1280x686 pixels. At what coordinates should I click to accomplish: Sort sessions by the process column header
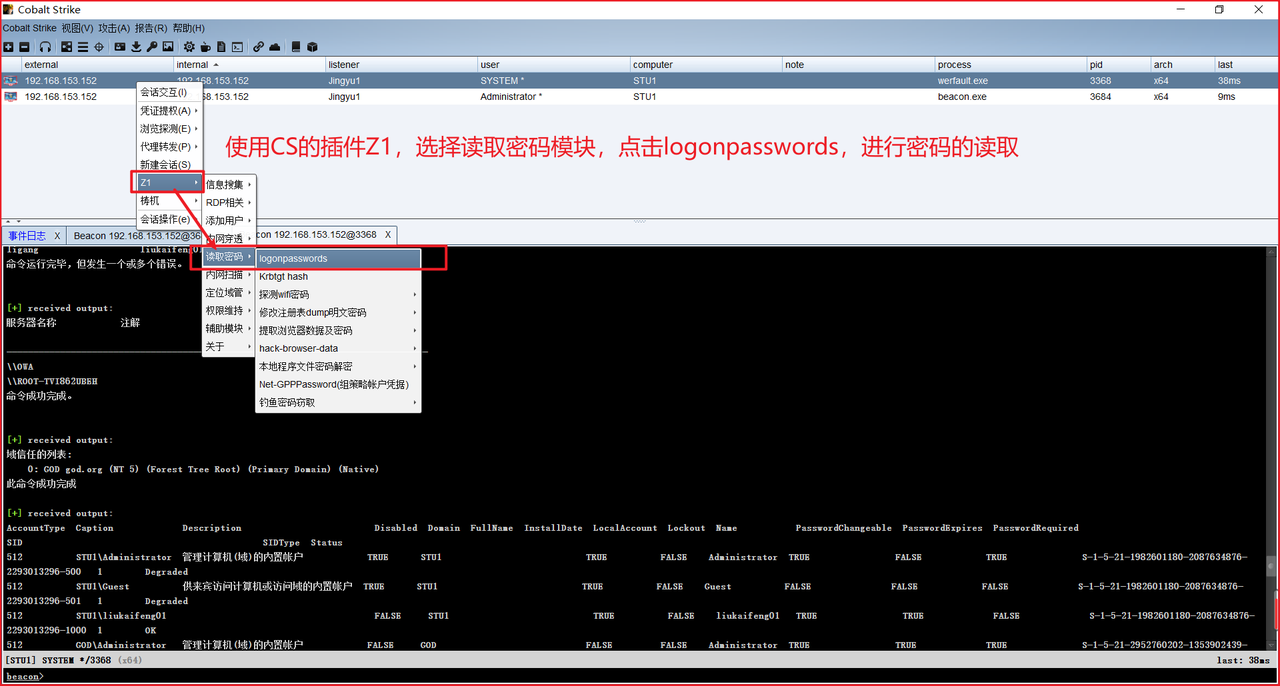click(1010, 64)
